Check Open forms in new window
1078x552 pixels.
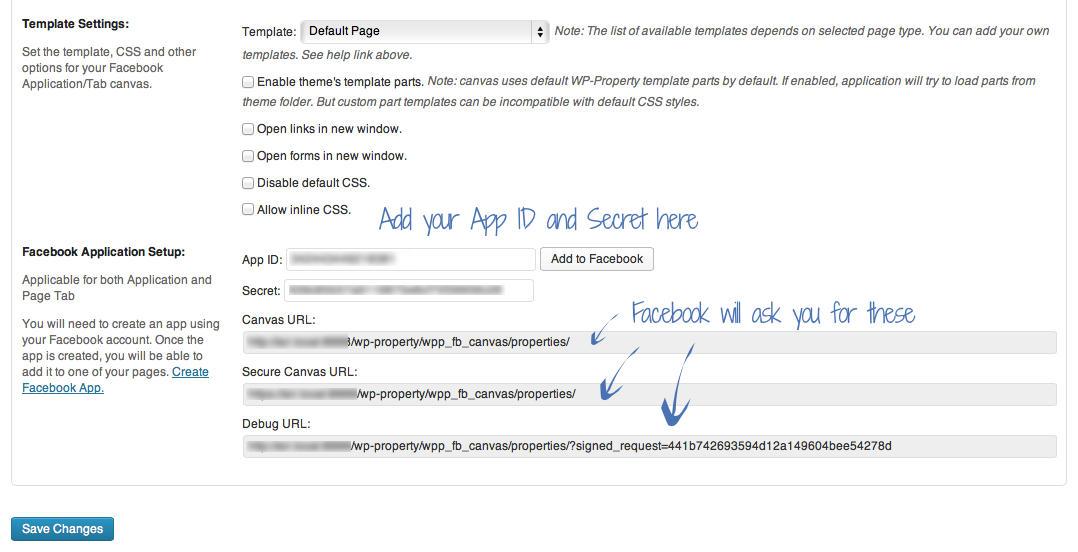pos(248,156)
